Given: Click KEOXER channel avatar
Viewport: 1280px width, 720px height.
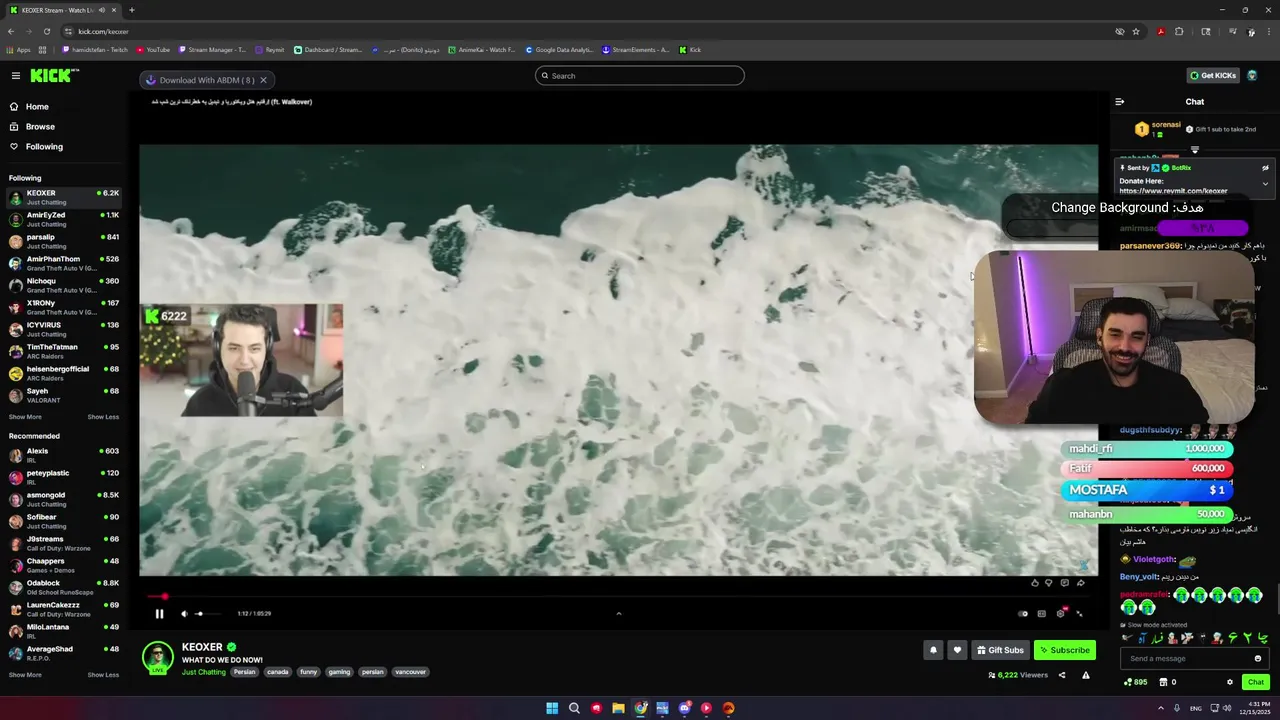Looking at the screenshot, I should (x=157, y=658).
